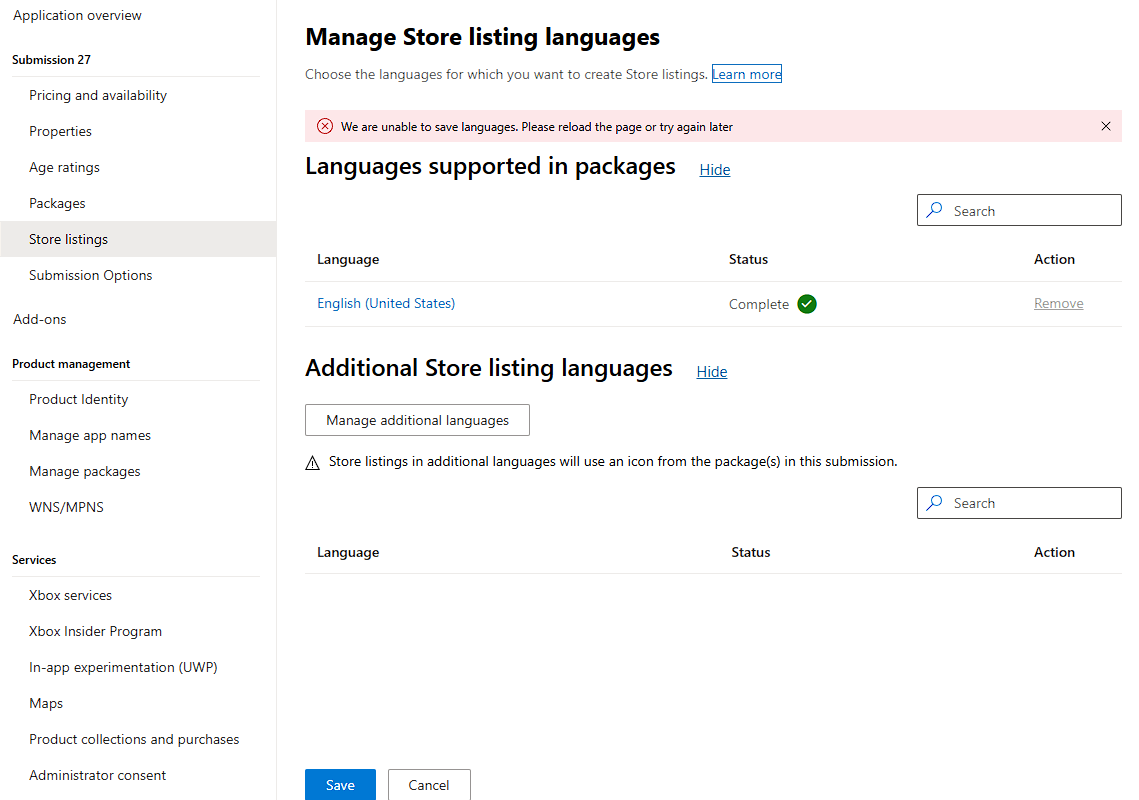Hide the Additional Store listing languages section

click(x=712, y=371)
